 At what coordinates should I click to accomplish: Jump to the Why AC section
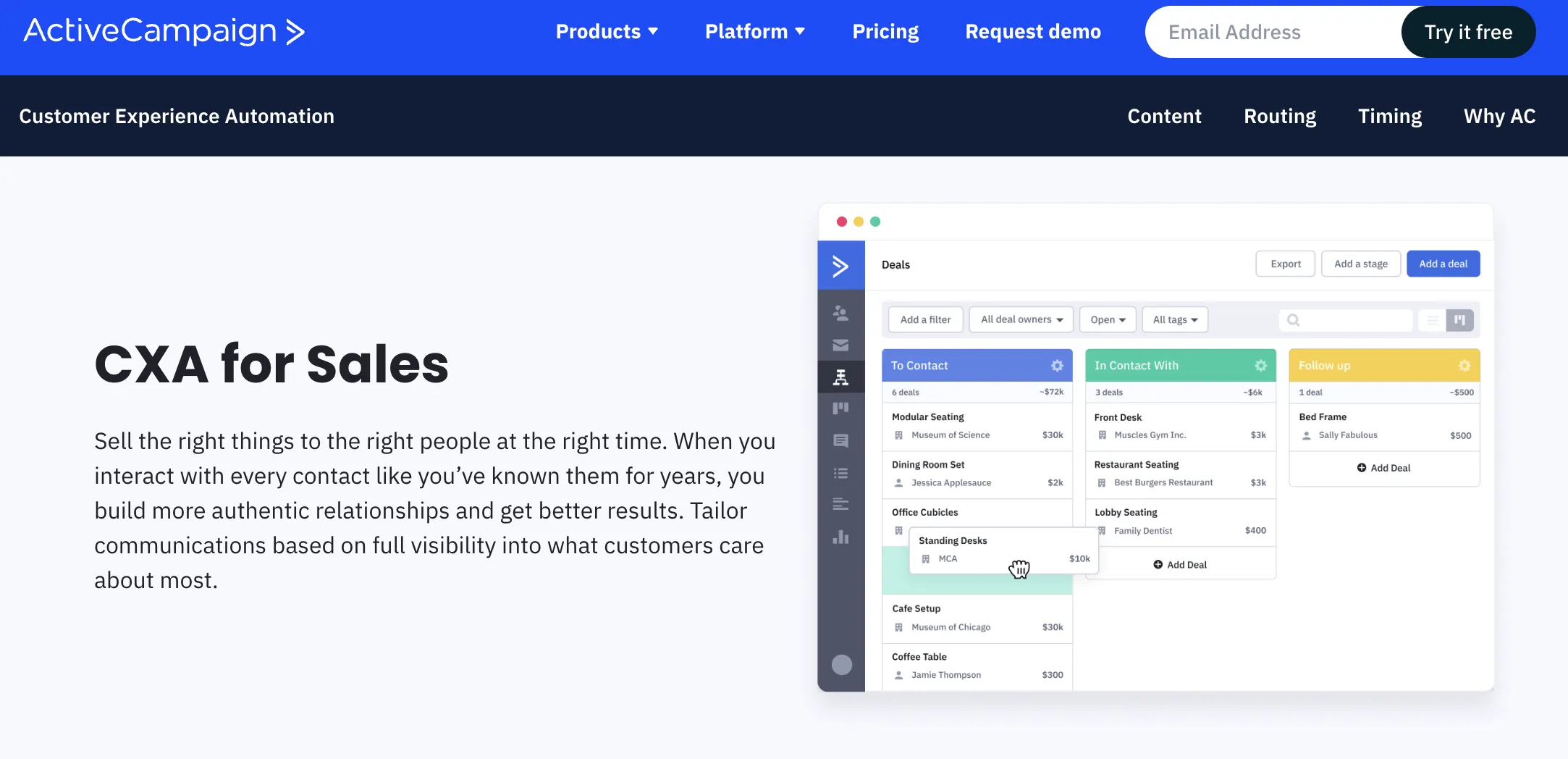(1499, 116)
